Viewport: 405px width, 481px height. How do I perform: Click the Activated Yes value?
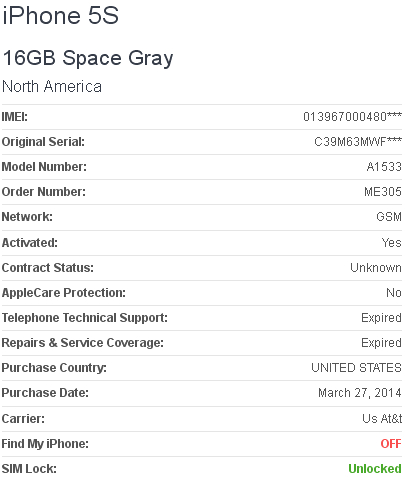coord(391,243)
